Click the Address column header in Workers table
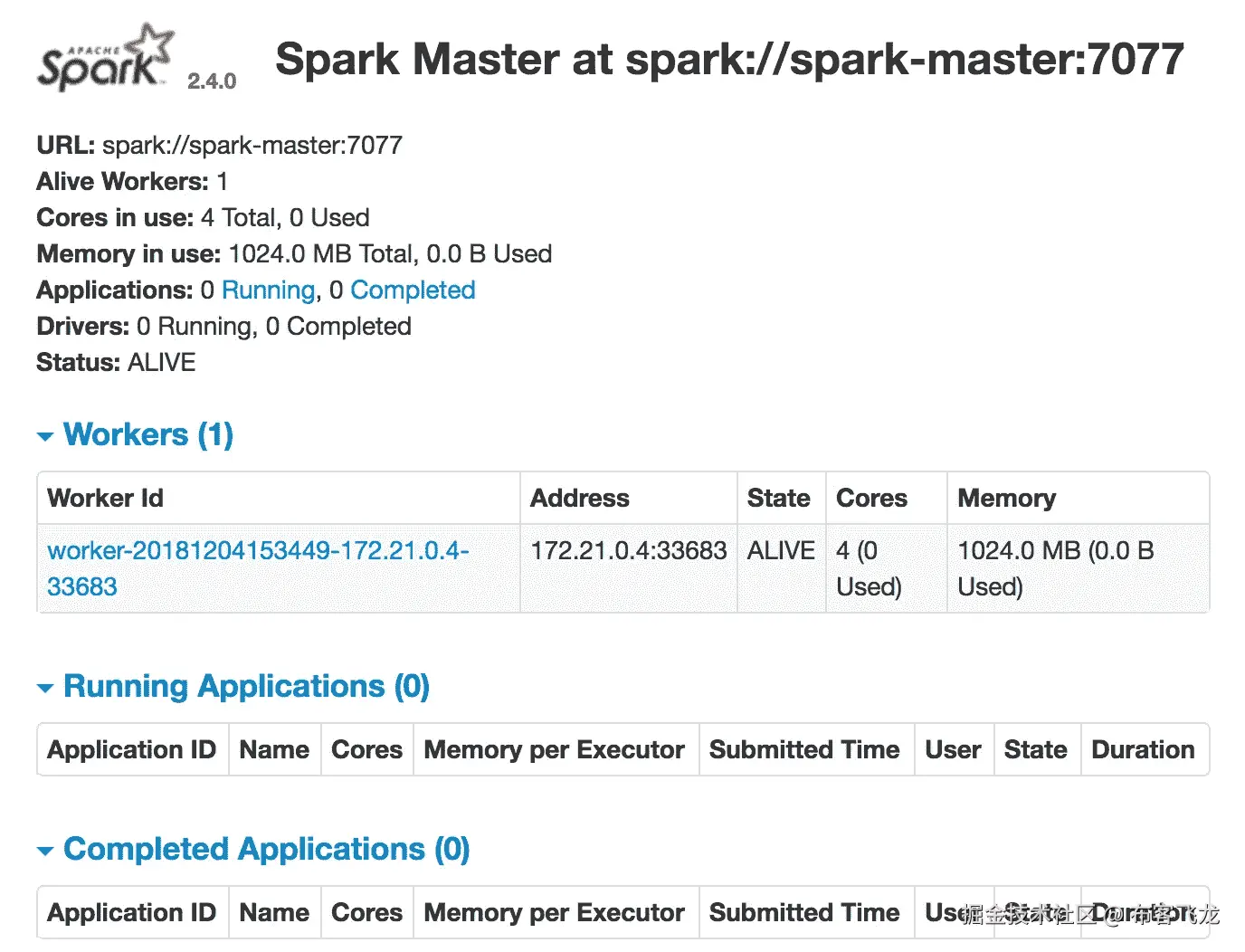1245x952 pixels. coord(629,498)
